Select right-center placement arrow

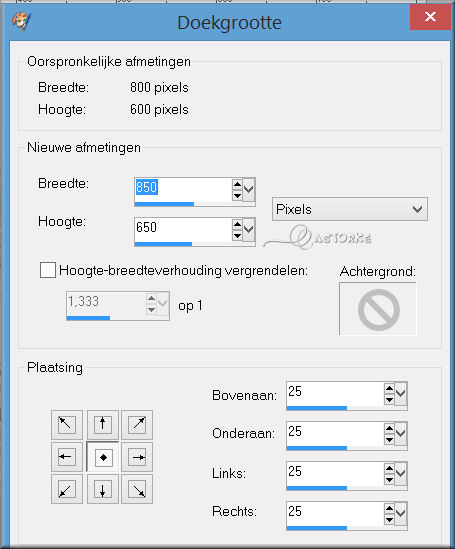click(137, 457)
